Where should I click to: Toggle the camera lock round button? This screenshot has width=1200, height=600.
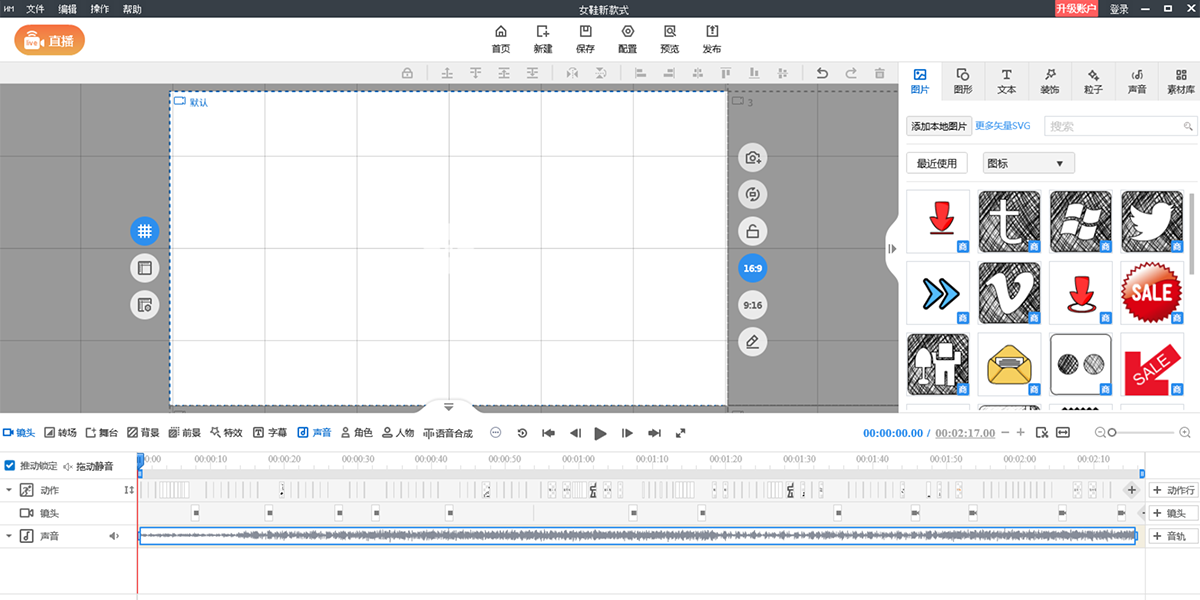pos(753,231)
